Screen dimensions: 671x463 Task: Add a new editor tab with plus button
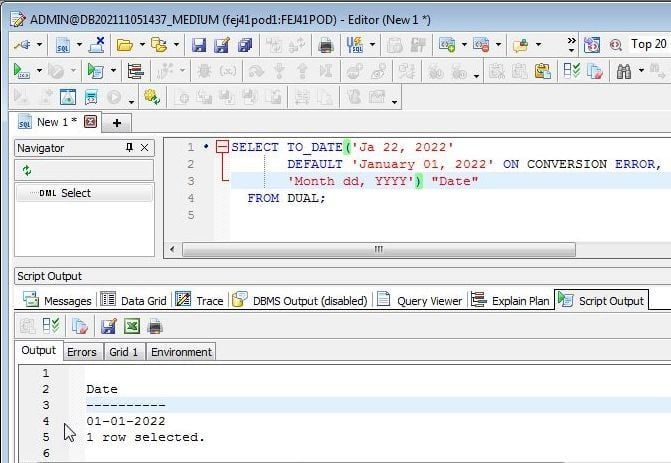click(116, 123)
